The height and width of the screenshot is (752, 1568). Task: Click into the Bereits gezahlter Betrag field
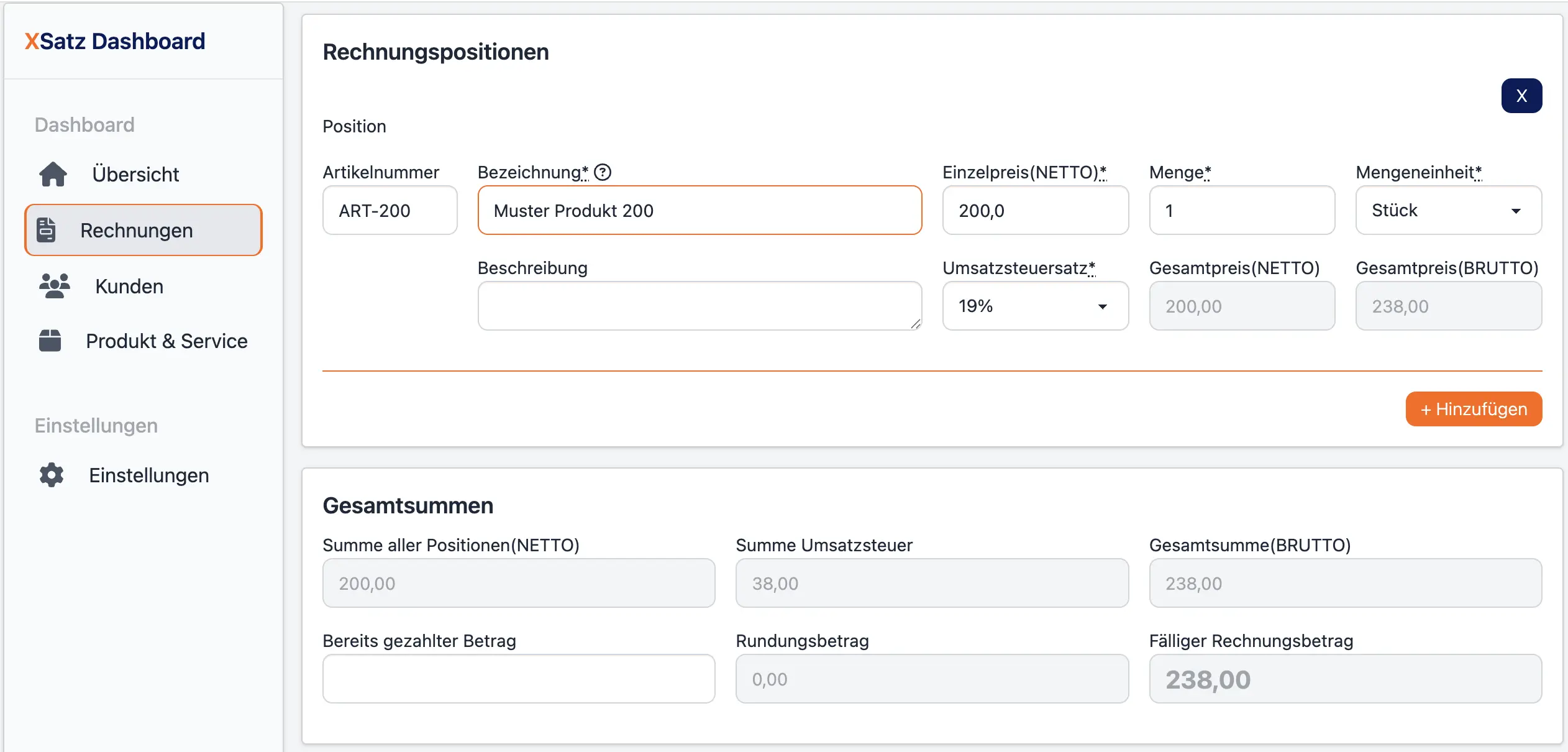click(x=518, y=679)
